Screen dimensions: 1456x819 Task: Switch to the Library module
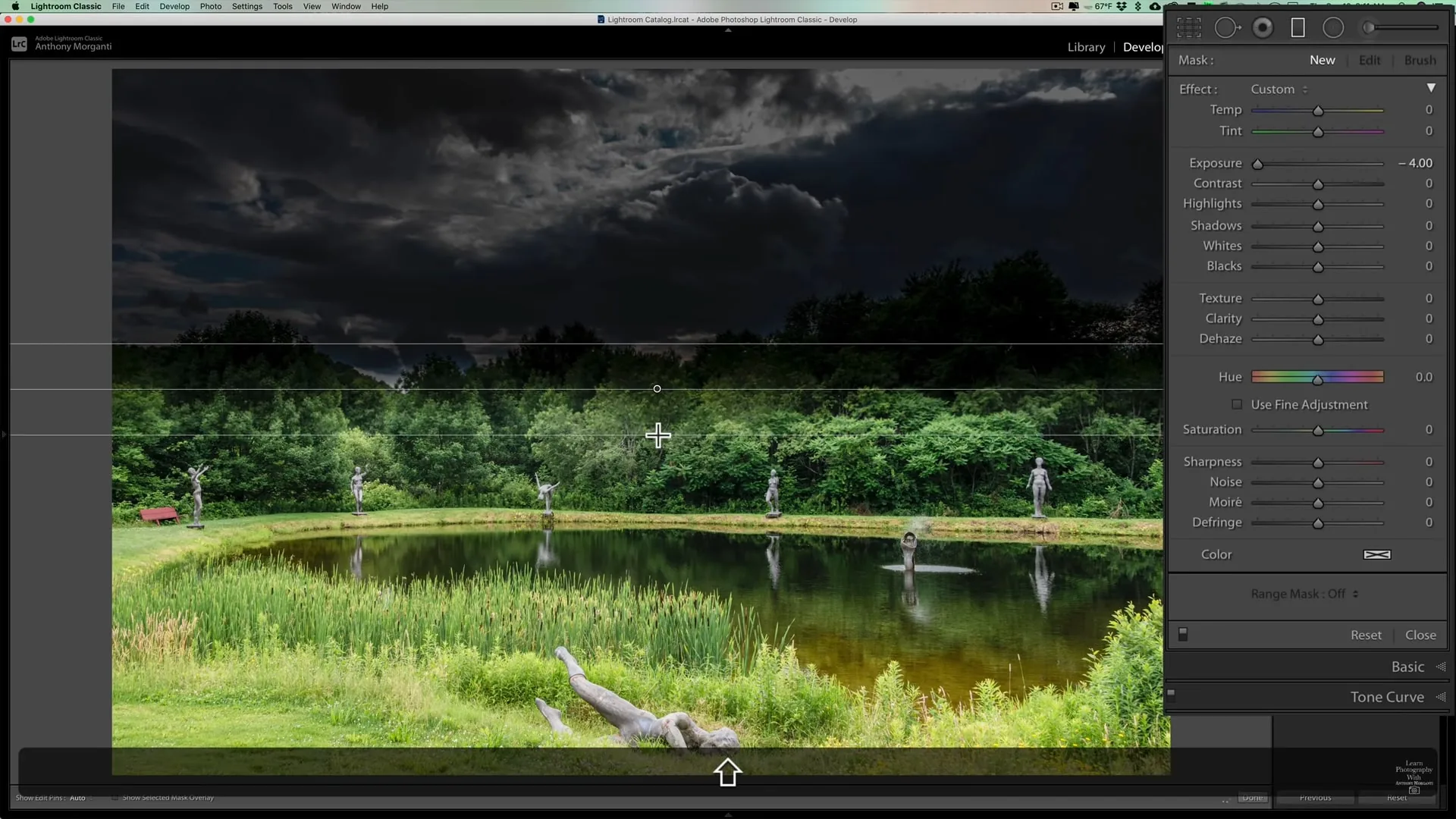click(x=1086, y=47)
